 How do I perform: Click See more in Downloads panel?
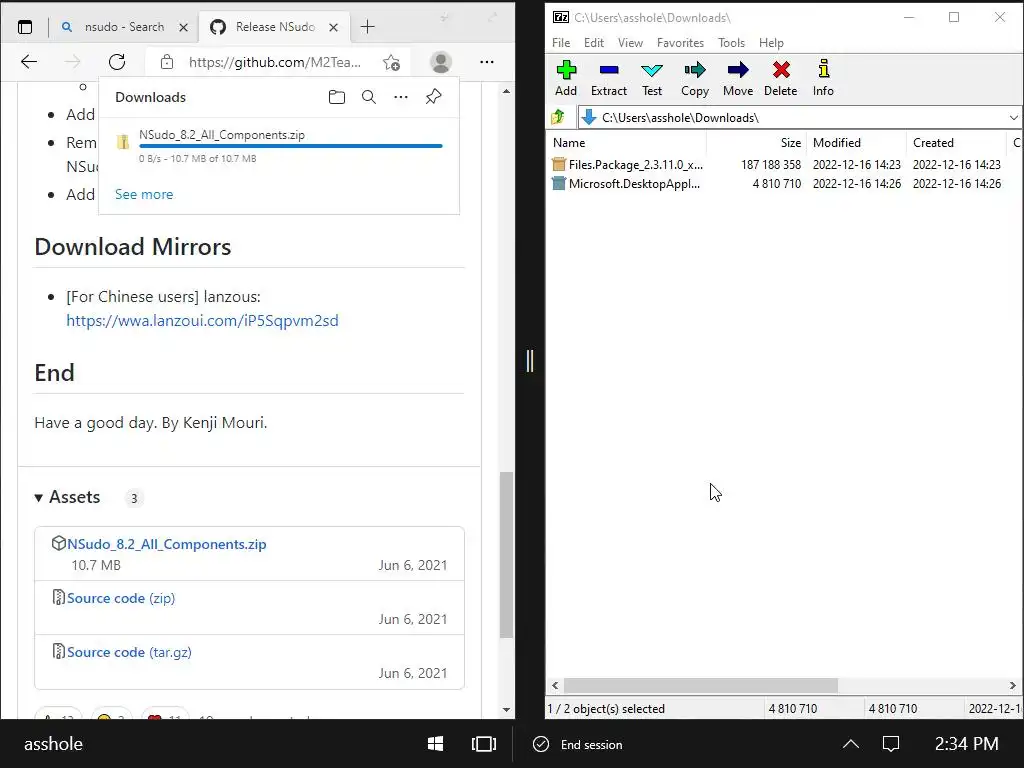coord(144,194)
